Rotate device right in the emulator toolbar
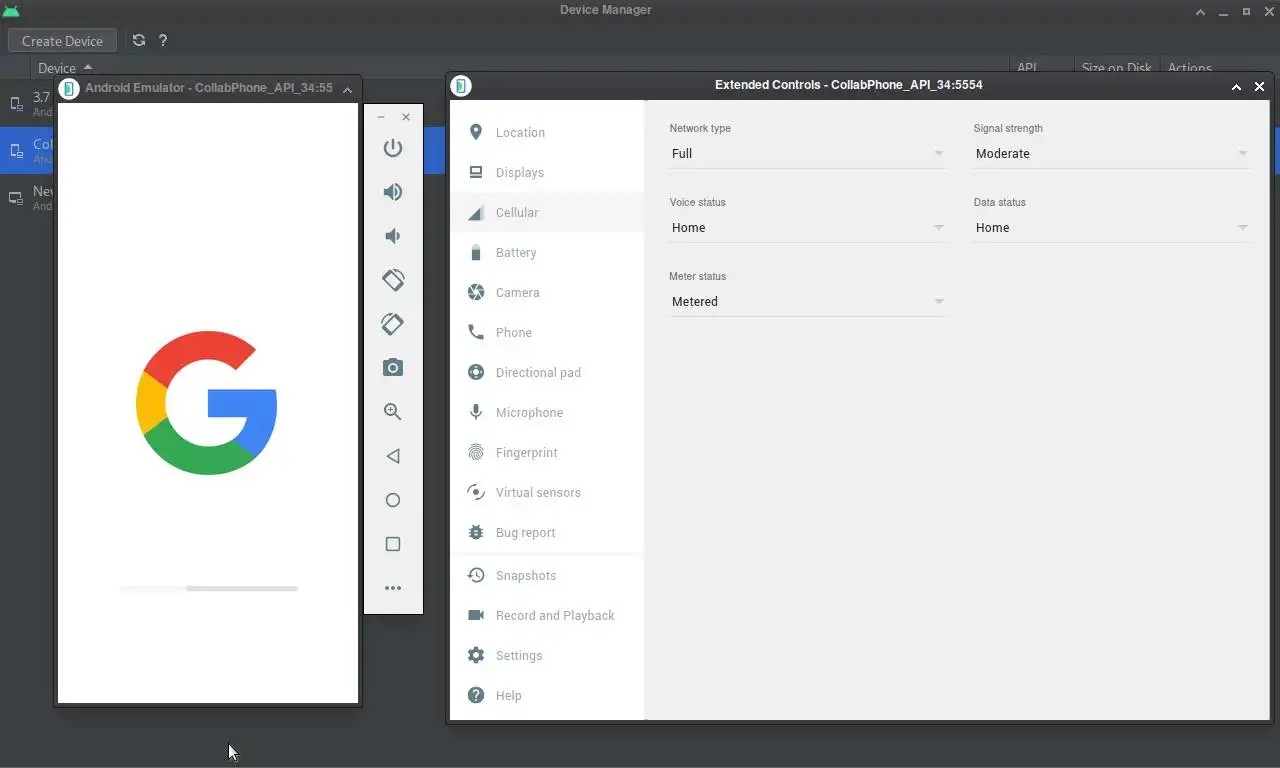 (x=393, y=324)
